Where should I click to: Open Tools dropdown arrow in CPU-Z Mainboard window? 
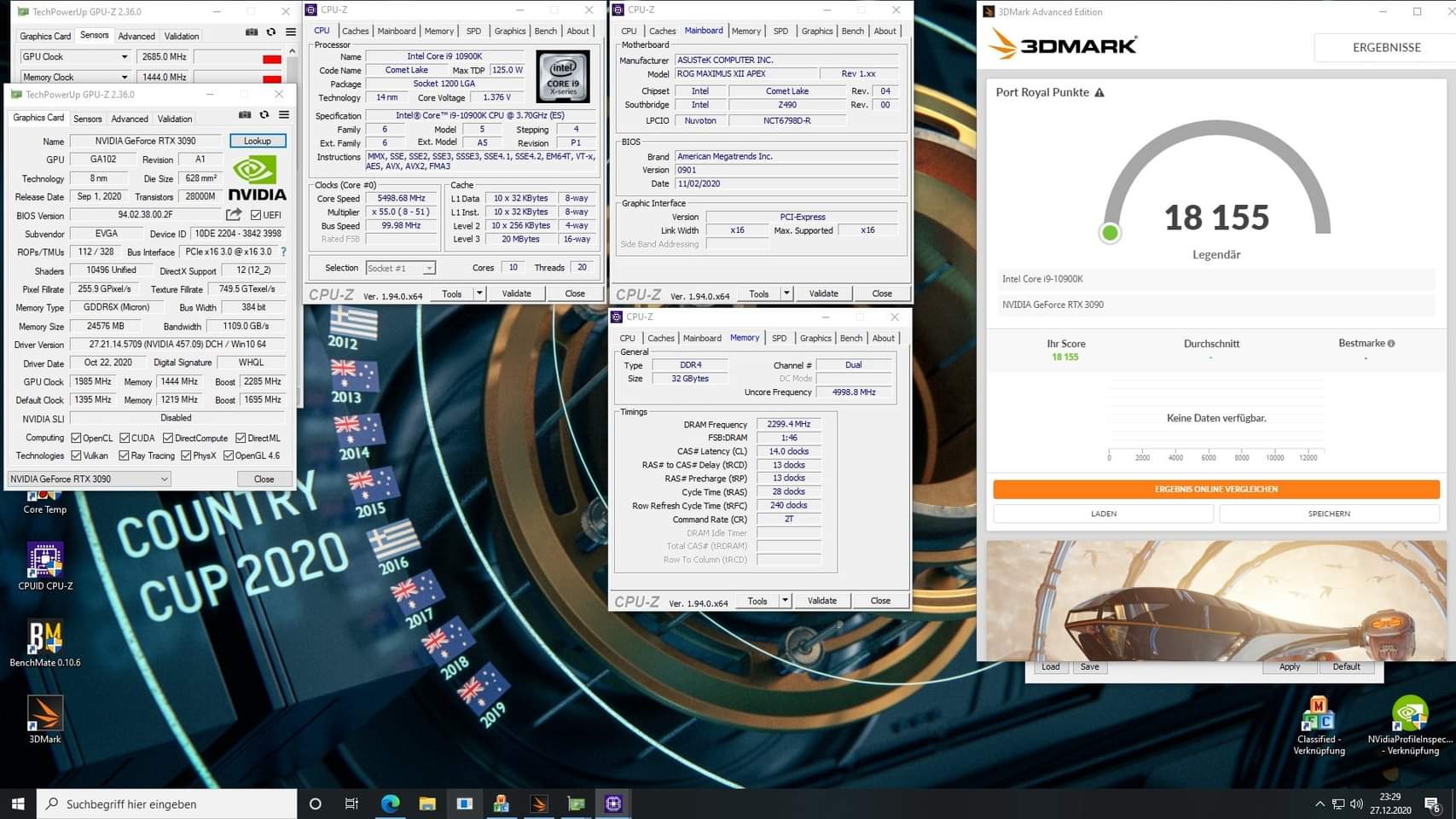pos(786,293)
